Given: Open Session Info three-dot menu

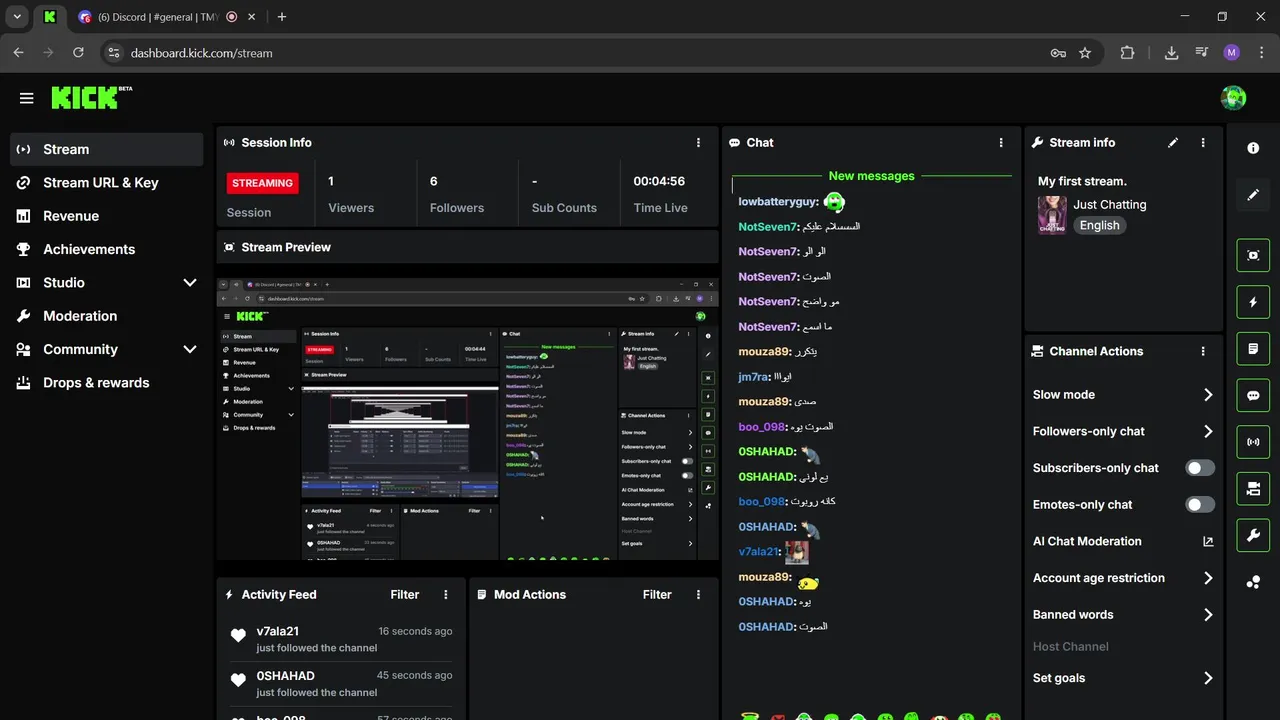Looking at the screenshot, I should [698, 143].
